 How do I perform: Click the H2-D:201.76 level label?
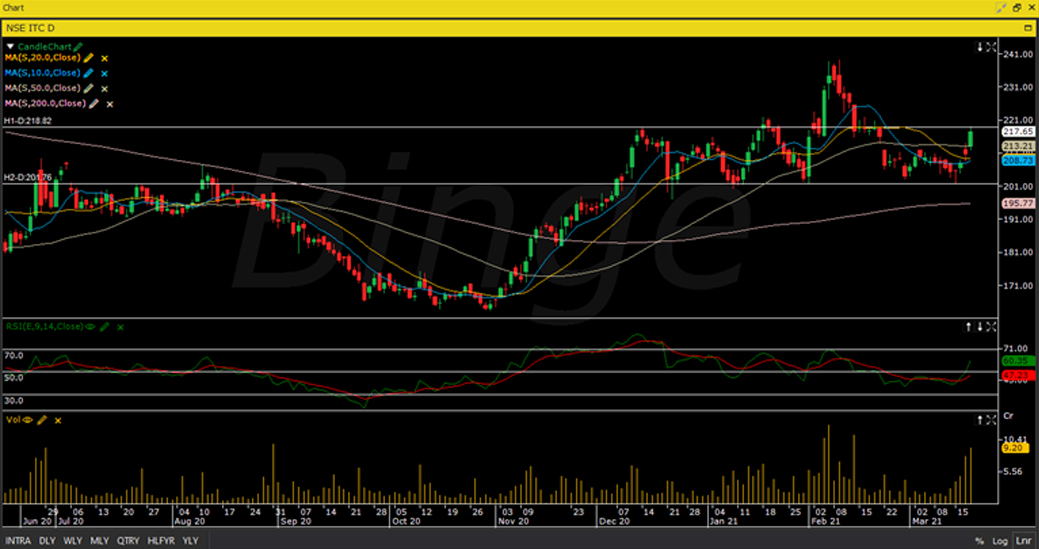coord(28,177)
